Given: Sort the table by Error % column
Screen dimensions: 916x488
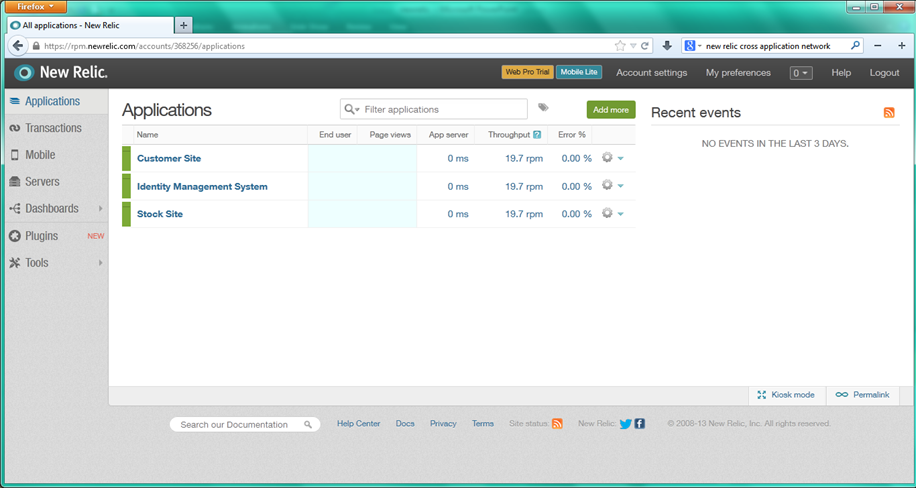Looking at the screenshot, I should [x=572, y=135].
